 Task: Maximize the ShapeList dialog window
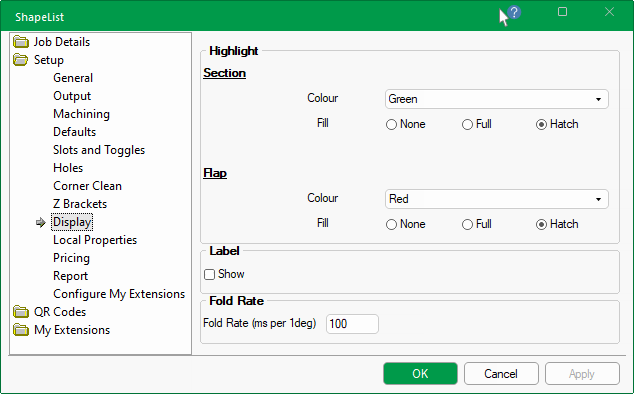tap(562, 12)
